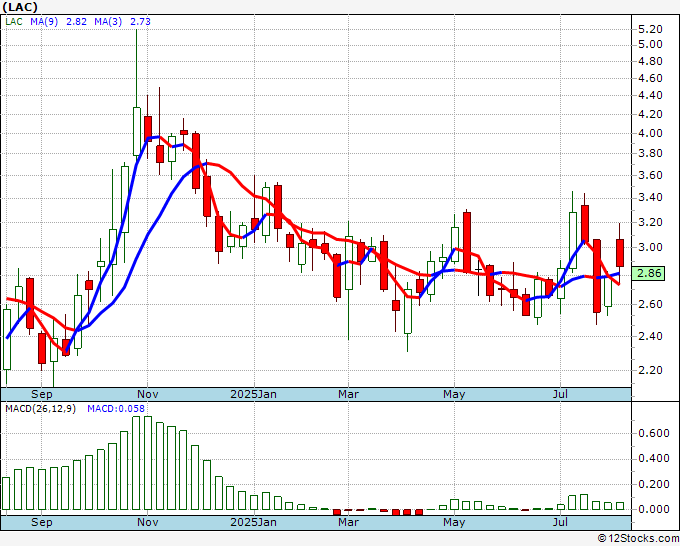Image resolution: width=680 pixels, height=546 pixels.
Task: Click May on the price chart time axis
Action: pos(454,394)
